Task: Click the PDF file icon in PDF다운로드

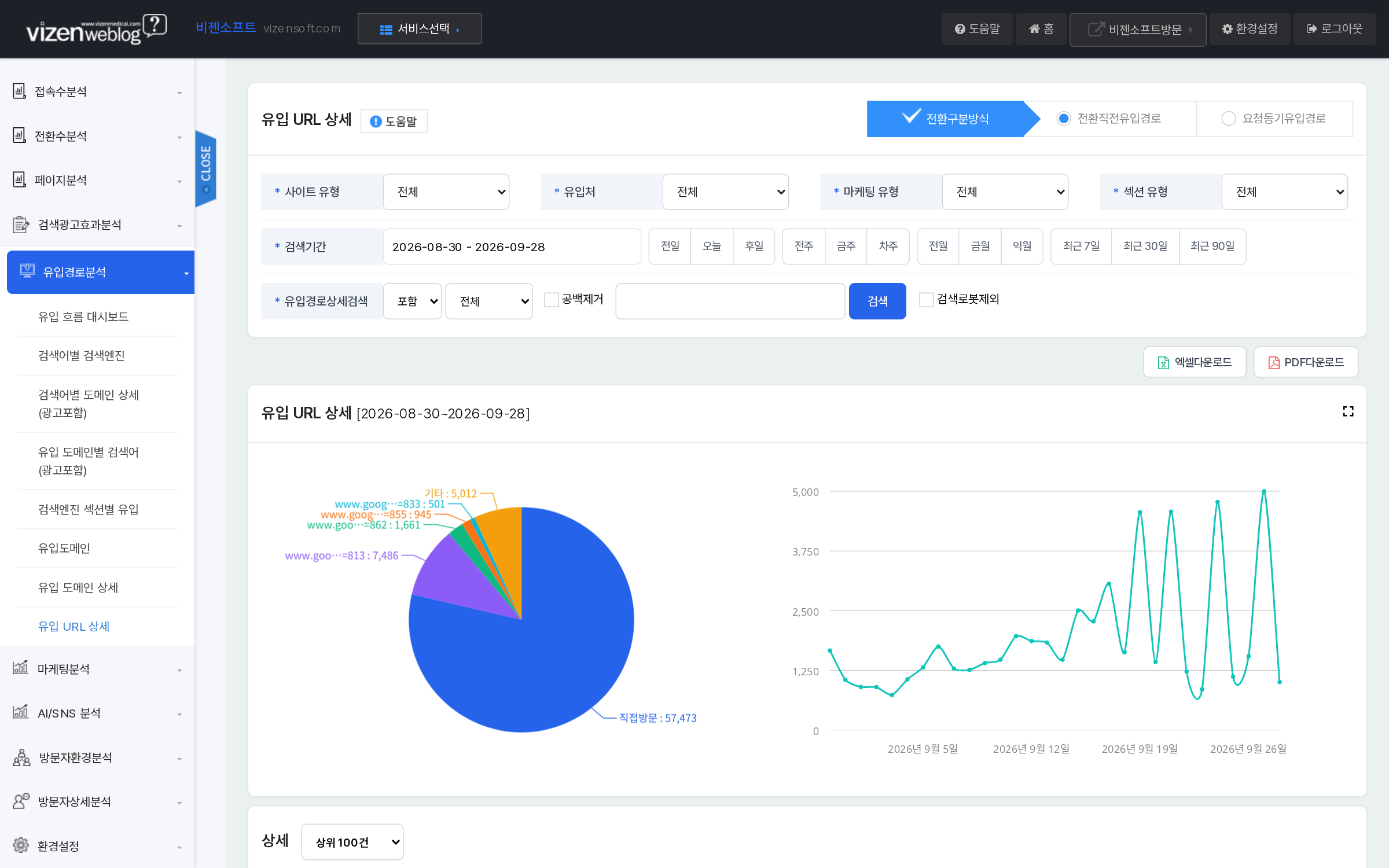Action: [1274, 363]
